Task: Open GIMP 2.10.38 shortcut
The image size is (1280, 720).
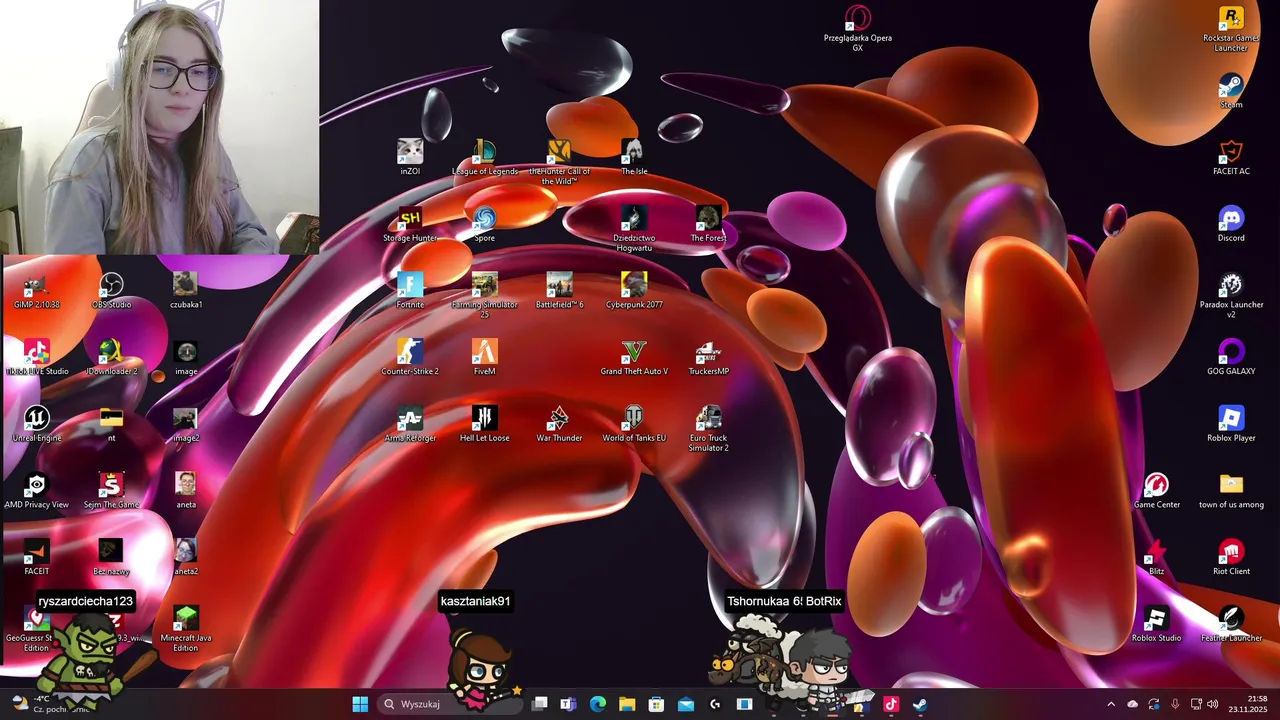Action: point(37,291)
